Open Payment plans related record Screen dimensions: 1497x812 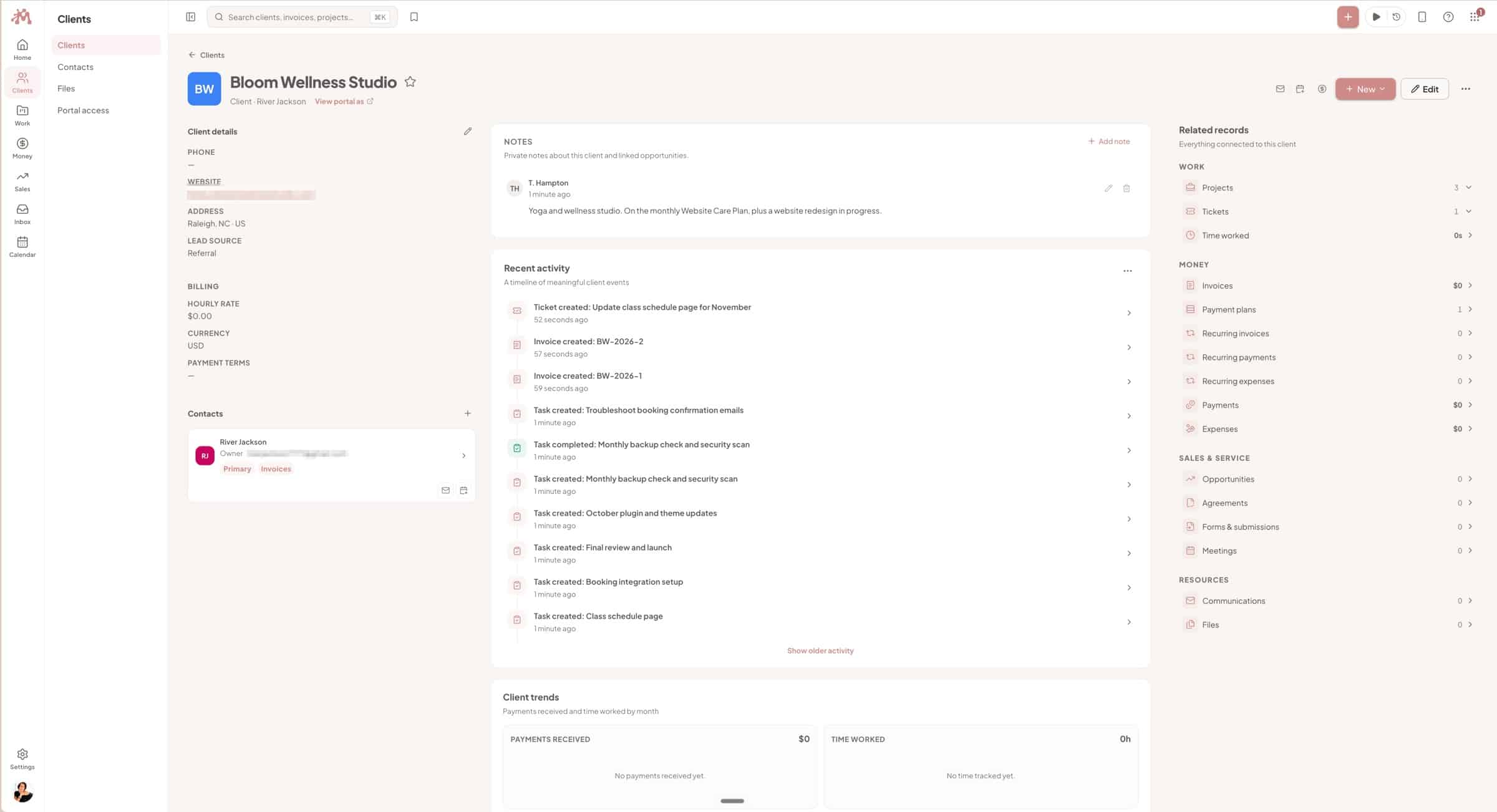1327,309
